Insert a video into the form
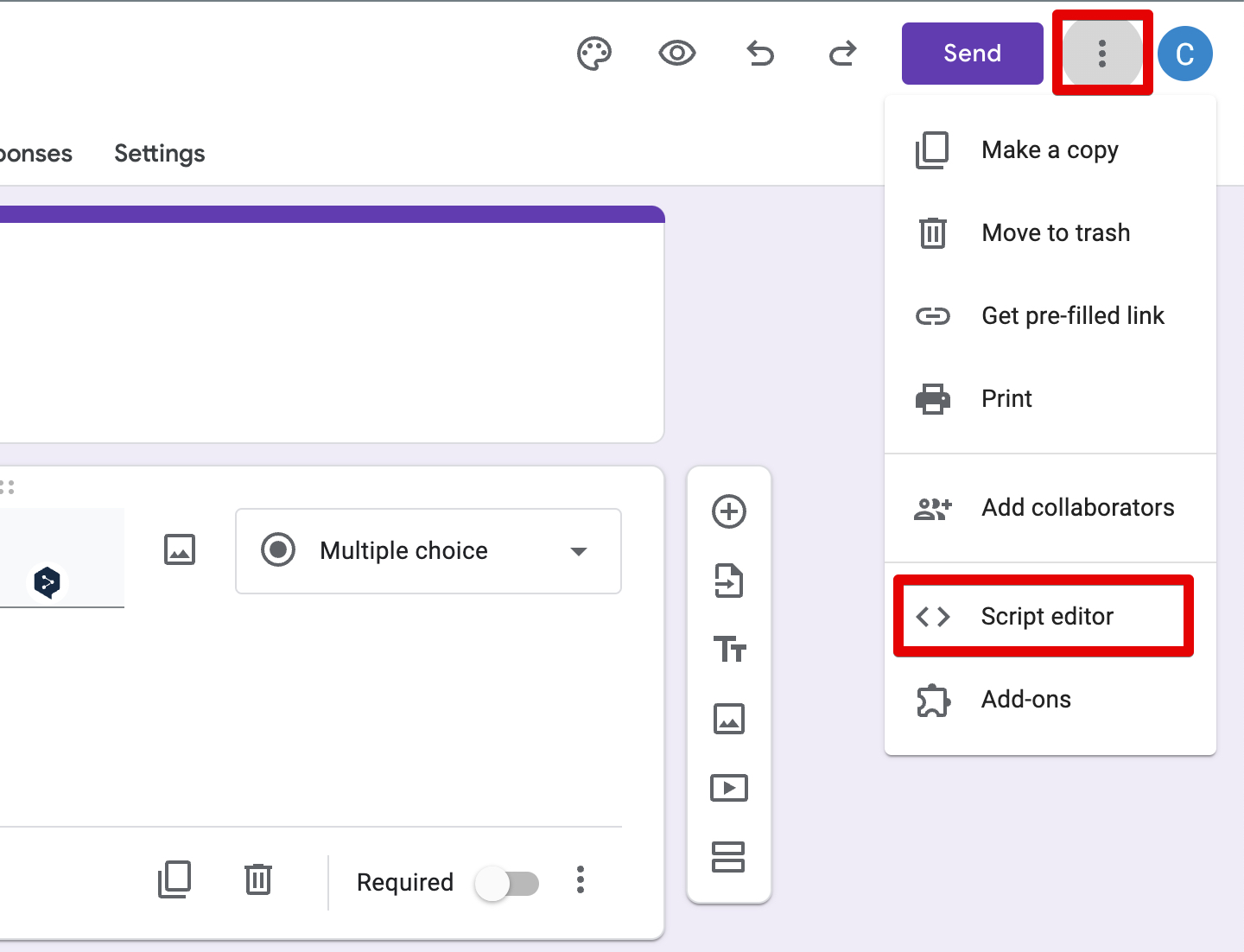This screenshot has height=952, width=1244. pyautogui.click(x=729, y=787)
